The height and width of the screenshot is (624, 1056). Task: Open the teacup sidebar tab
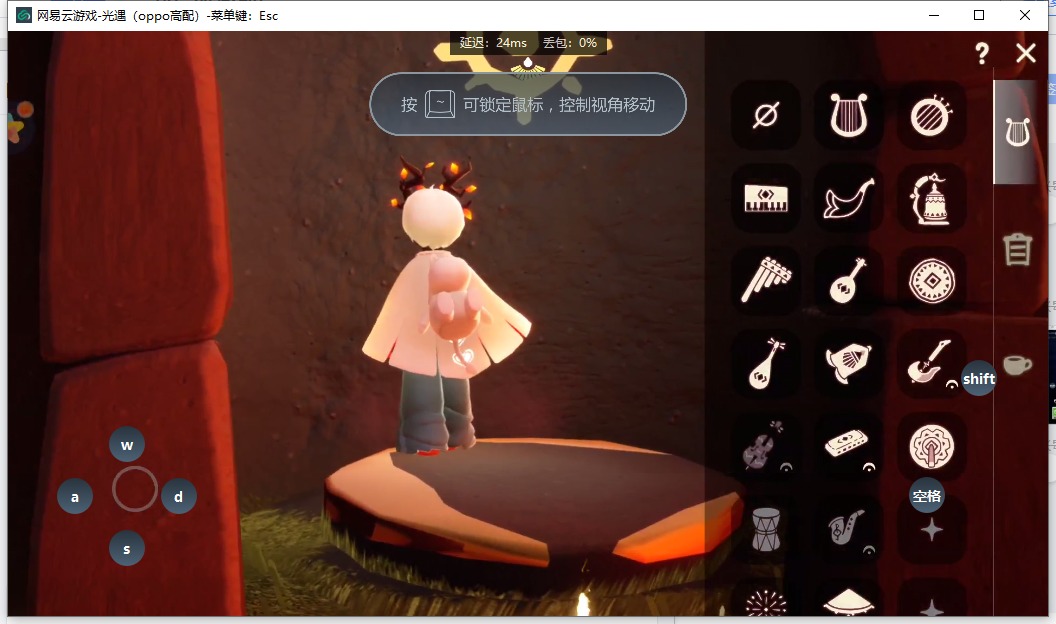[1017, 365]
